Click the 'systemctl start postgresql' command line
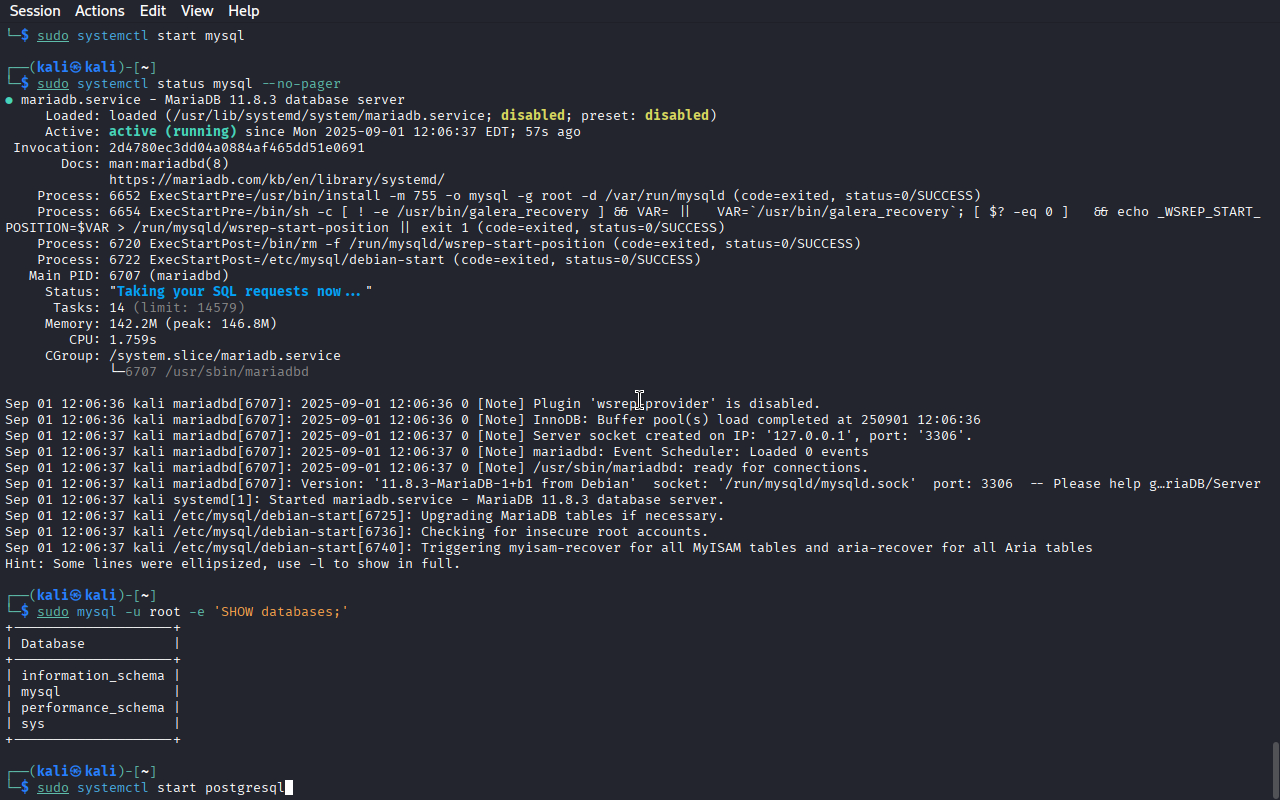 point(161,788)
